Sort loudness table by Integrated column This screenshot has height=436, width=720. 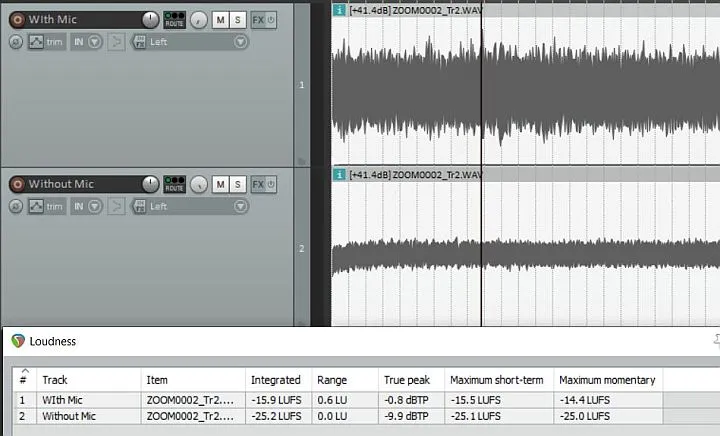tap(275, 380)
